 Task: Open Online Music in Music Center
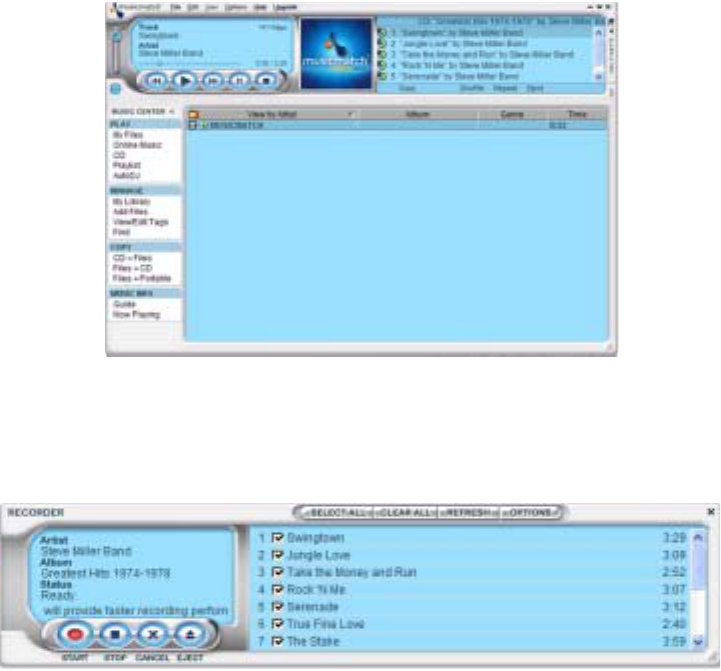137,145
